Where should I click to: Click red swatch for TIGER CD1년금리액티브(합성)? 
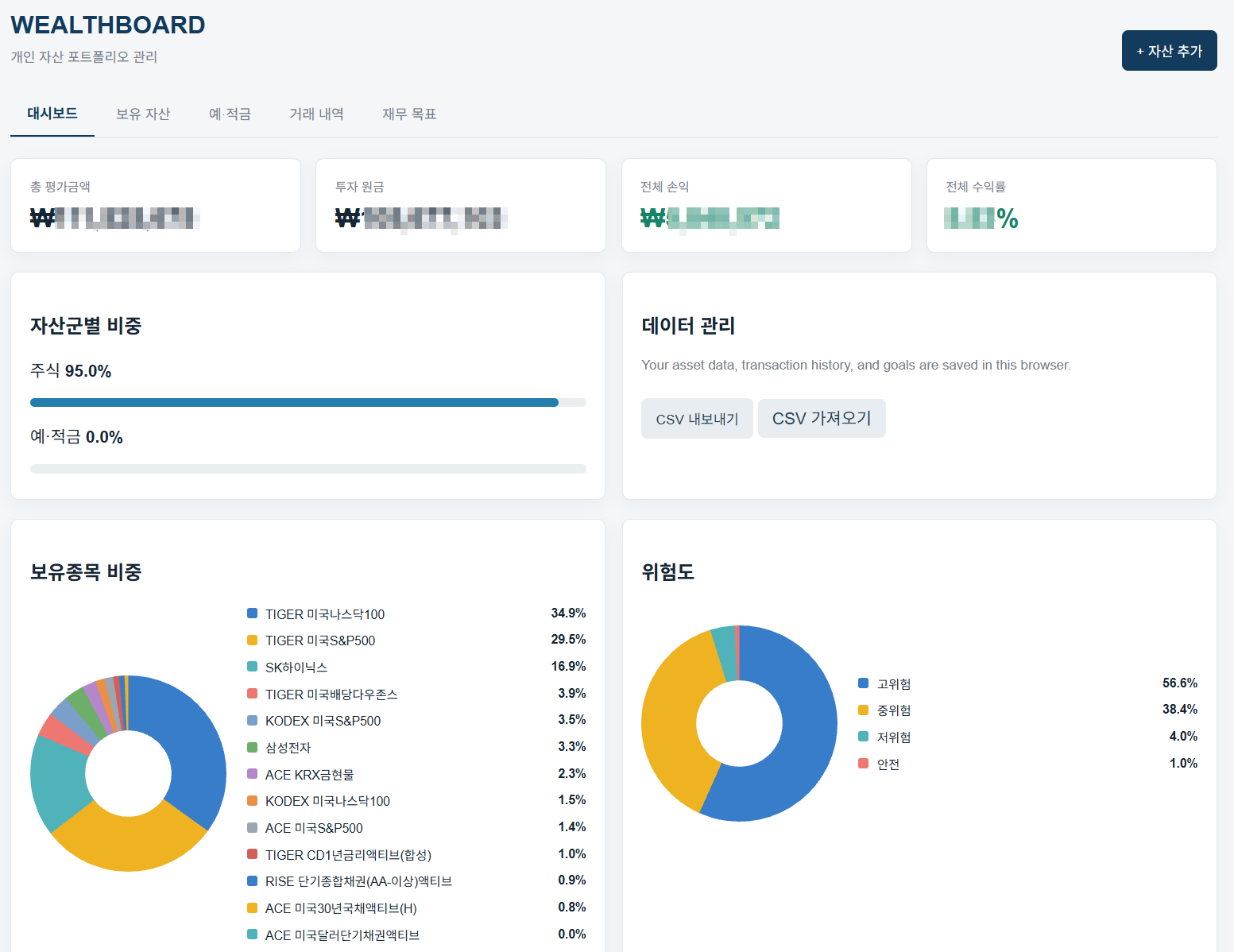(x=252, y=854)
